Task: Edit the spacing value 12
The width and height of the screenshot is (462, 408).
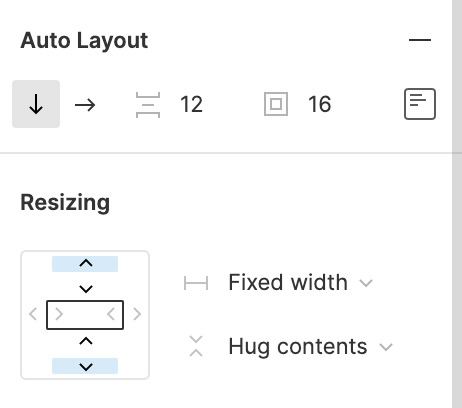Action: pos(191,104)
